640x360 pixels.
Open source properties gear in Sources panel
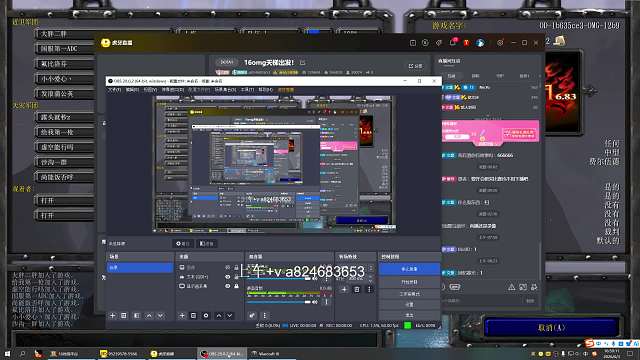point(206,316)
